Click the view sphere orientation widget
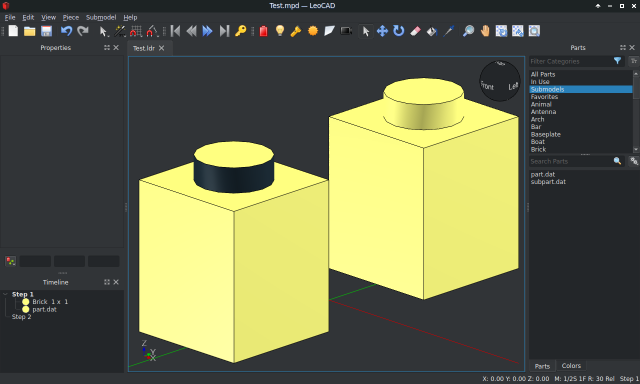Viewport: 640px width, 384px height. coord(500,81)
